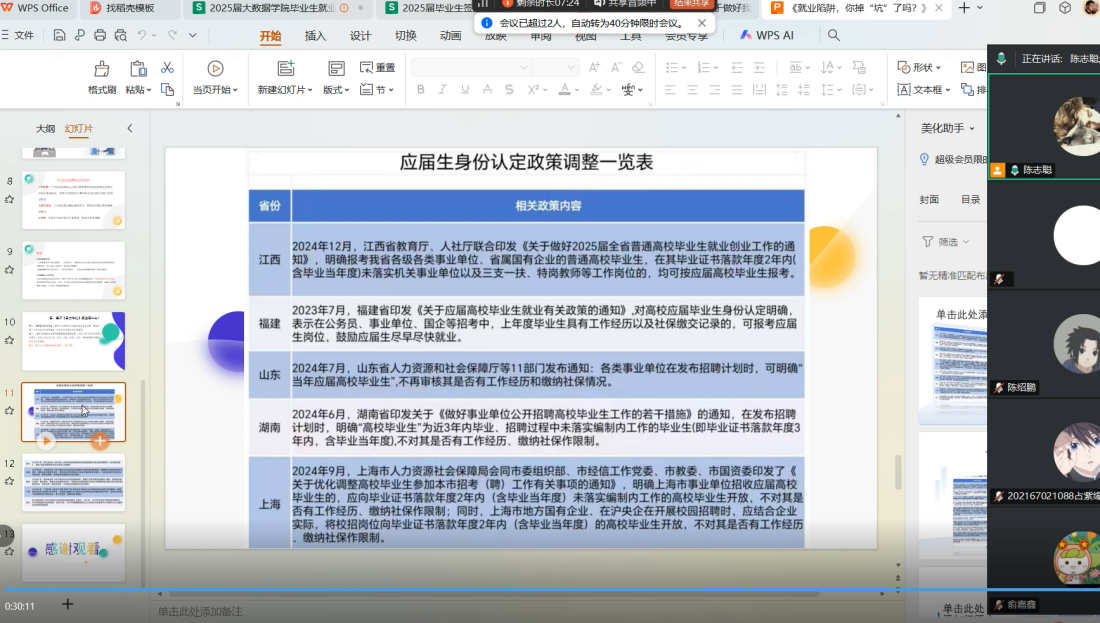Click the clear formatting eraser icon
This screenshot has width=1100, height=623.
pos(638,67)
